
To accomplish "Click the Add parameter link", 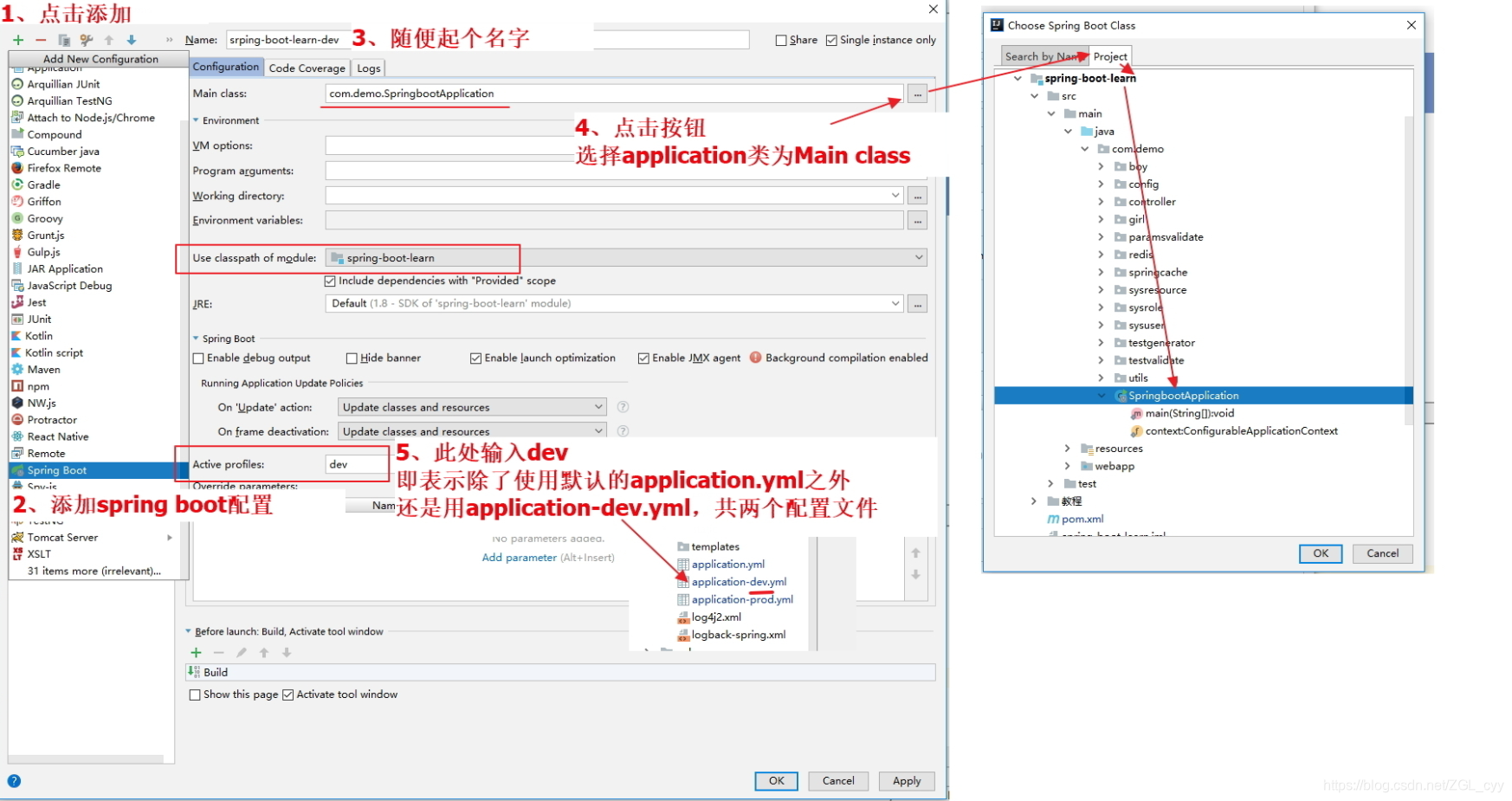I will (x=519, y=558).
